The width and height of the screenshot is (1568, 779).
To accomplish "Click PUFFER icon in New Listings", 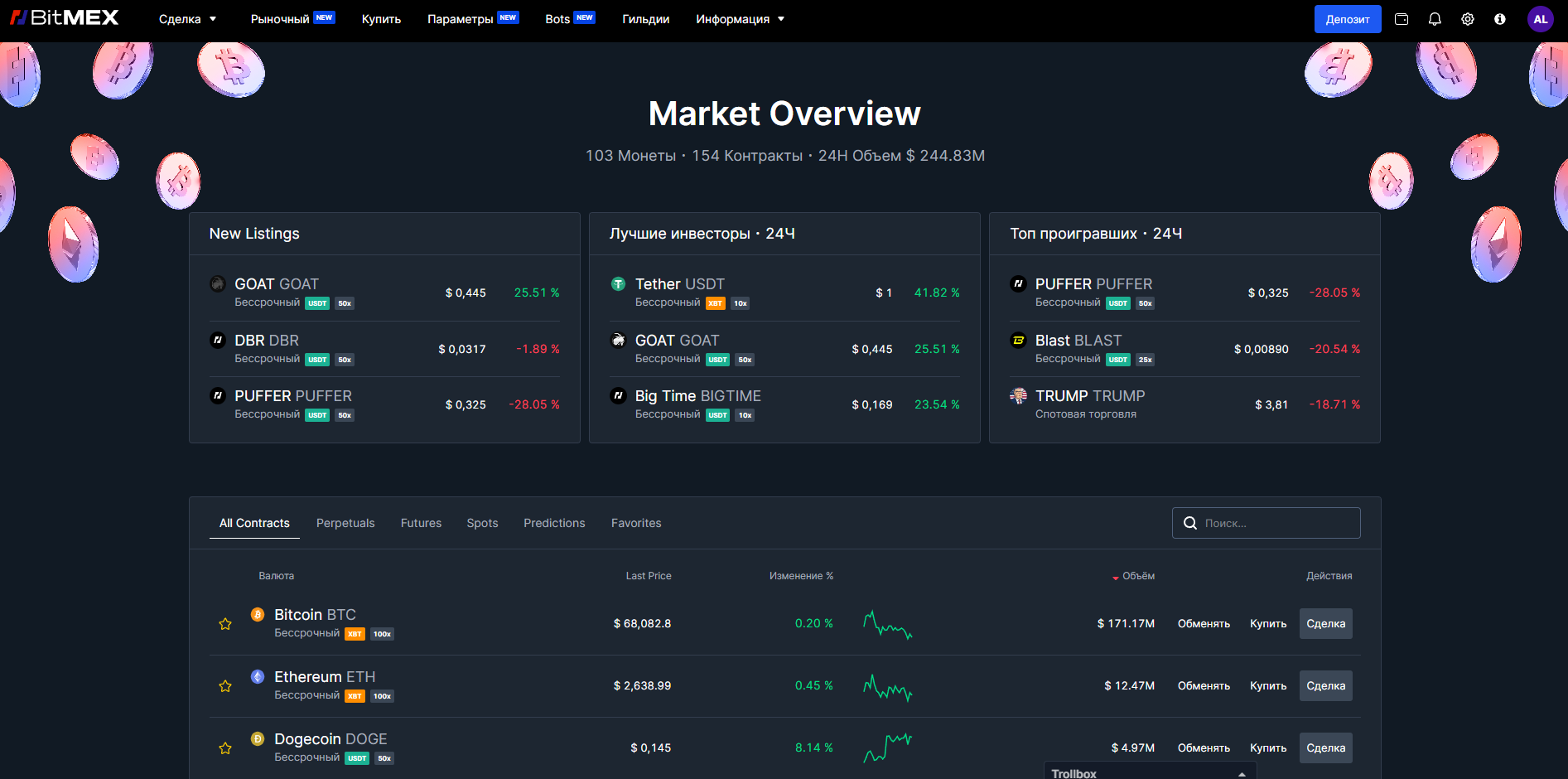I will tap(218, 395).
